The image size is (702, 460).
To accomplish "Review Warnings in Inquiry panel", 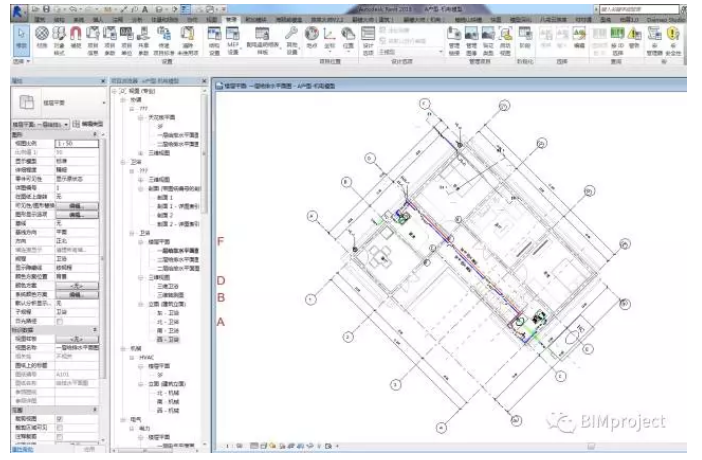I will 634,37.
